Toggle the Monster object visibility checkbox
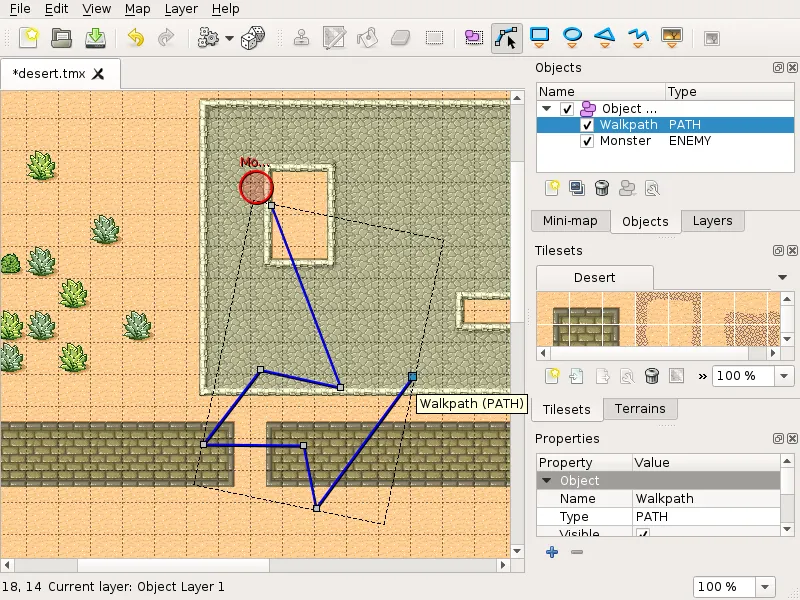This screenshot has width=800, height=600. pyautogui.click(x=588, y=142)
